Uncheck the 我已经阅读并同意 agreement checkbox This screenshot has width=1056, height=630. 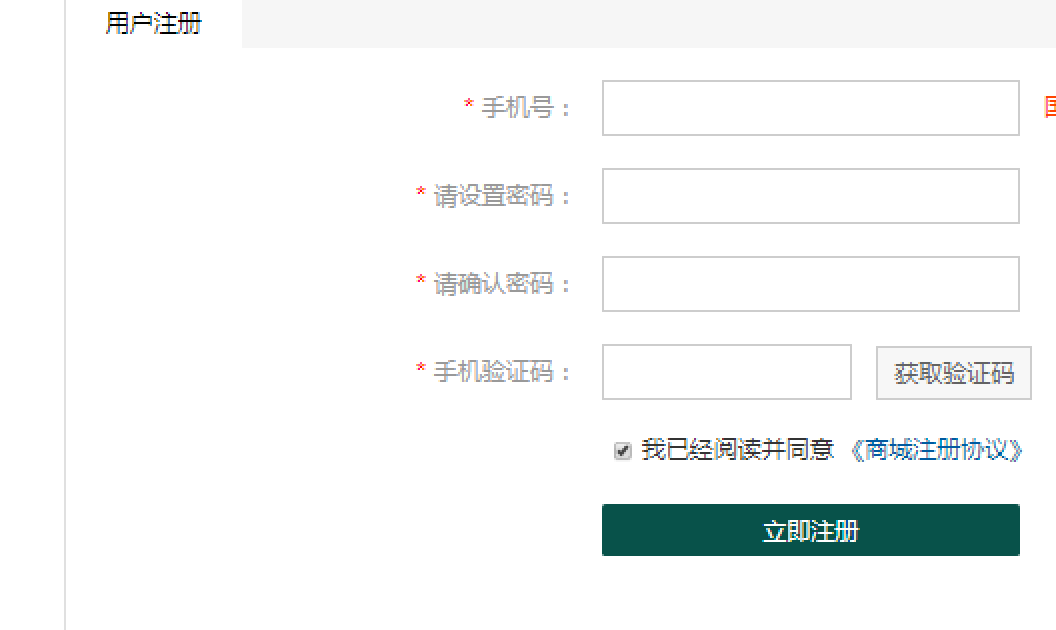click(x=622, y=450)
